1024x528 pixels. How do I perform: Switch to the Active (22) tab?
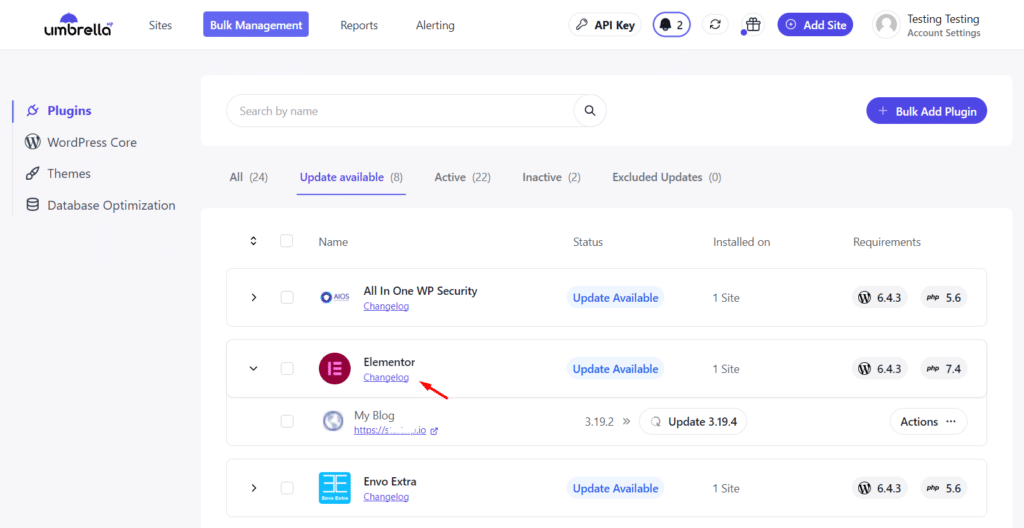pyautogui.click(x=462, y=177)
